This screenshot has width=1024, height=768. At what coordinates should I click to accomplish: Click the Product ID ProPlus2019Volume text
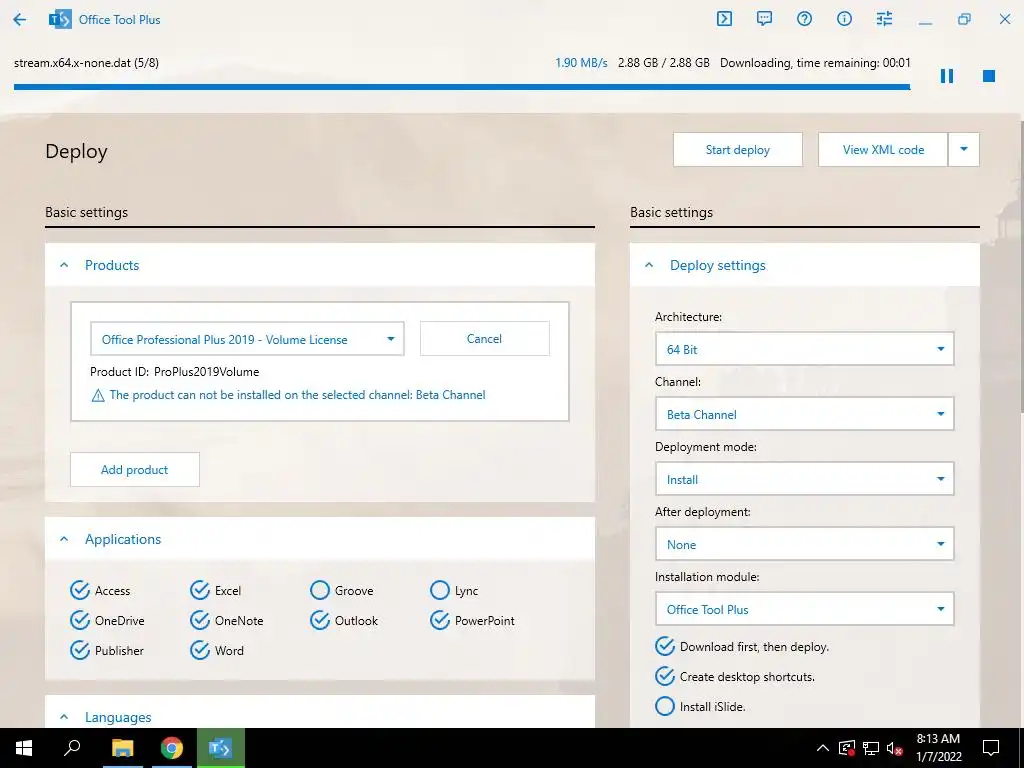[x=174, y=372]
